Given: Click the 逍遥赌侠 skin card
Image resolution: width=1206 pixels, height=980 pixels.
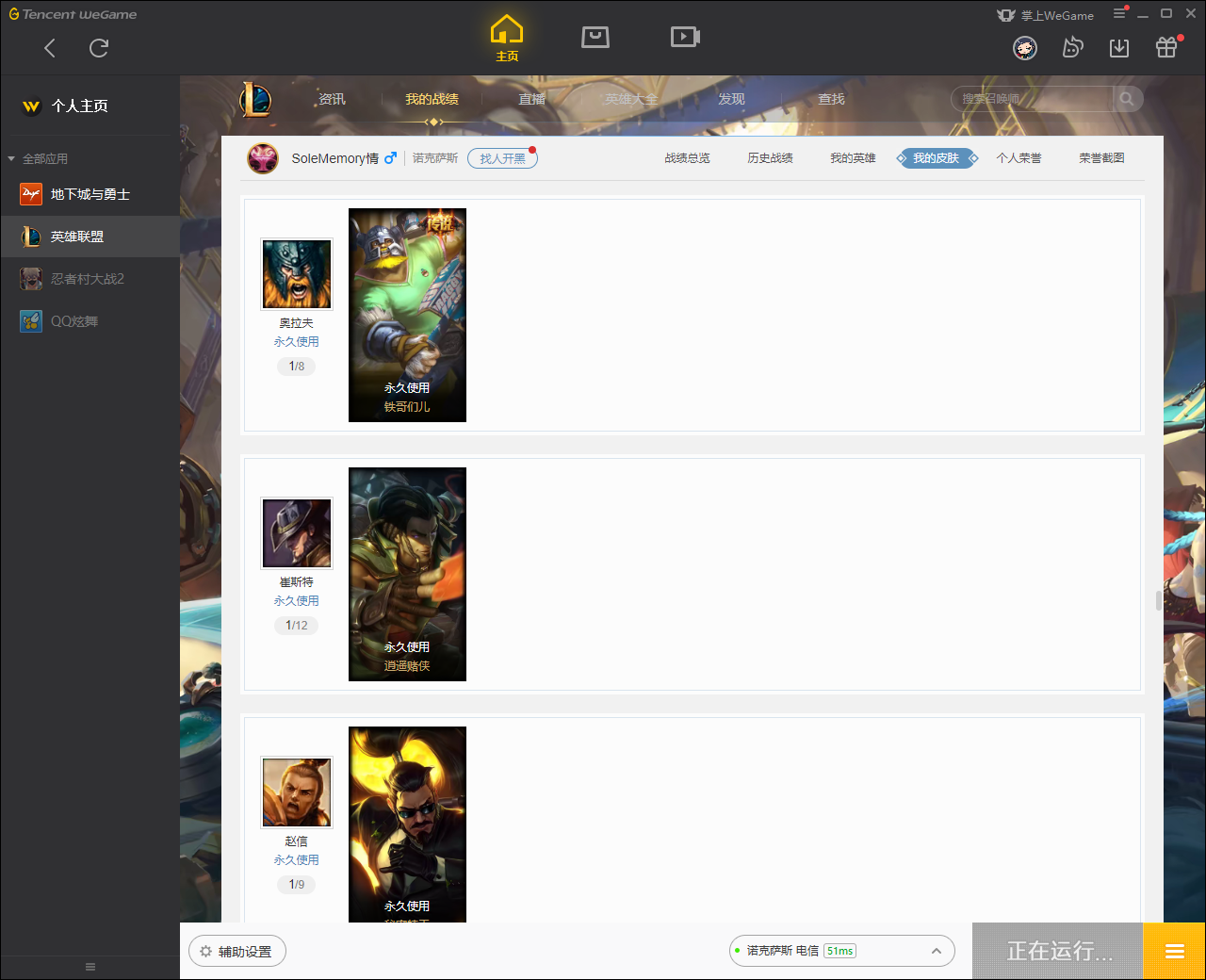Looking at the screenshot, I should [x=407, y=574].
